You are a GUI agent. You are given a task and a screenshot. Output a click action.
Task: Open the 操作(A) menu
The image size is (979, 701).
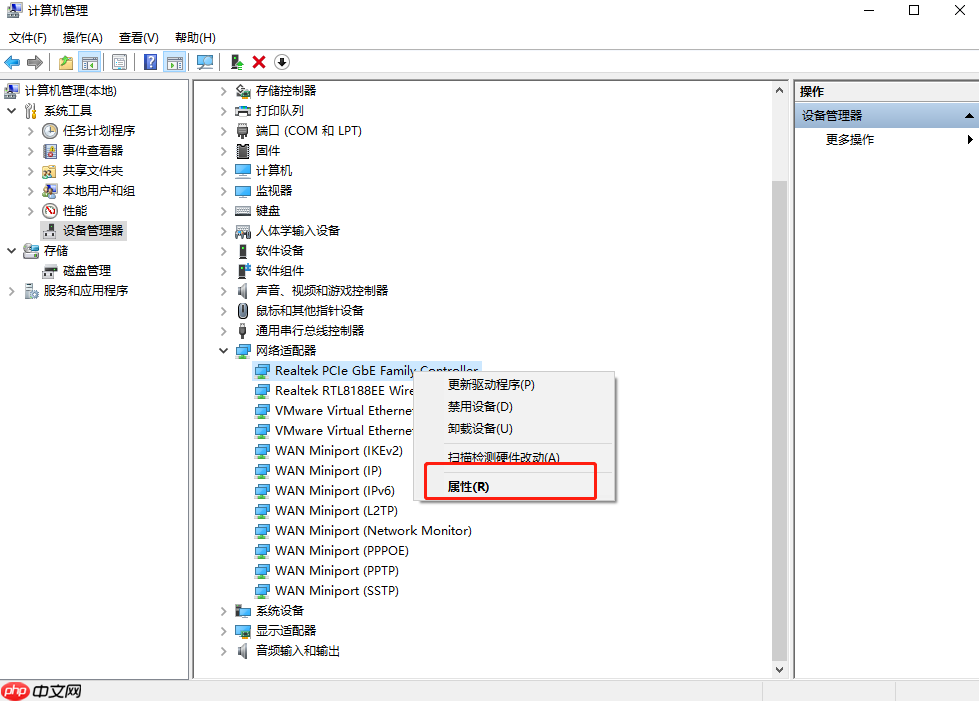pyautogui.click(x=82, y=37)
